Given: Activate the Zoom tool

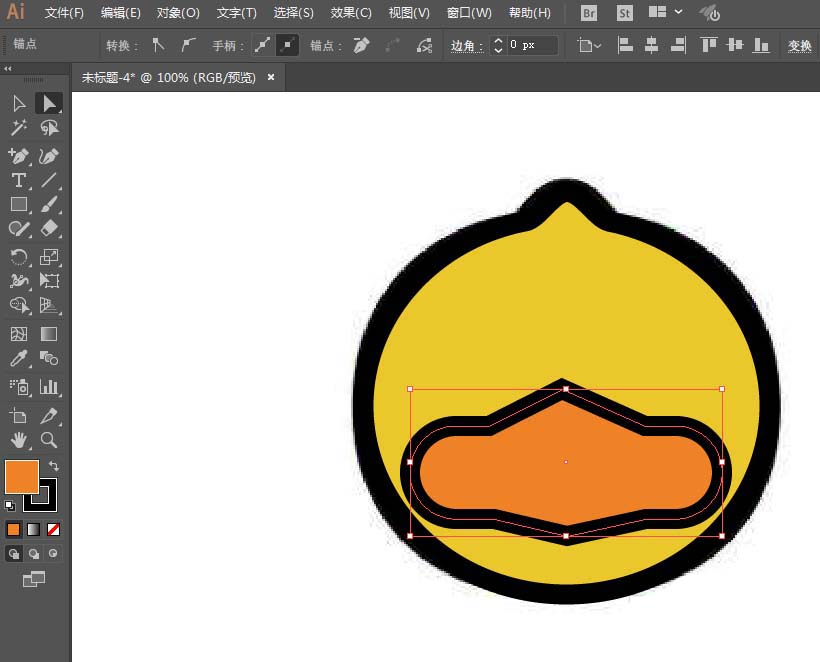Looking at the screenshot, I should pyautogui.click(x=47, y=440).
